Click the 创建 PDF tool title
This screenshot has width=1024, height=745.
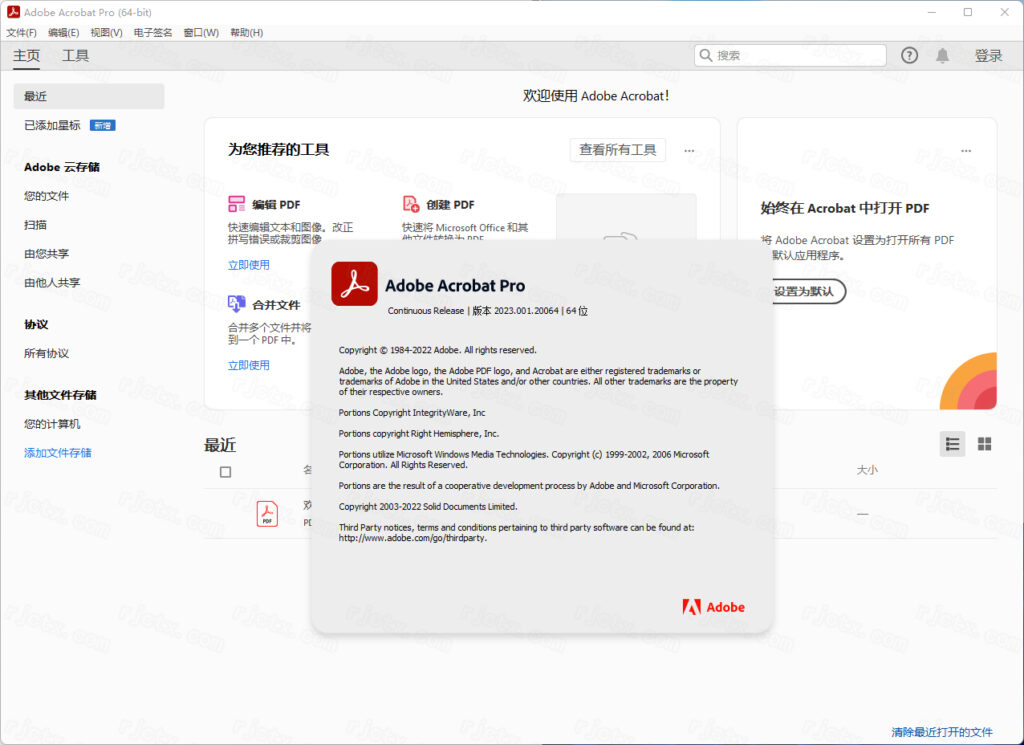pyautogui.click(x=451, y=204)
